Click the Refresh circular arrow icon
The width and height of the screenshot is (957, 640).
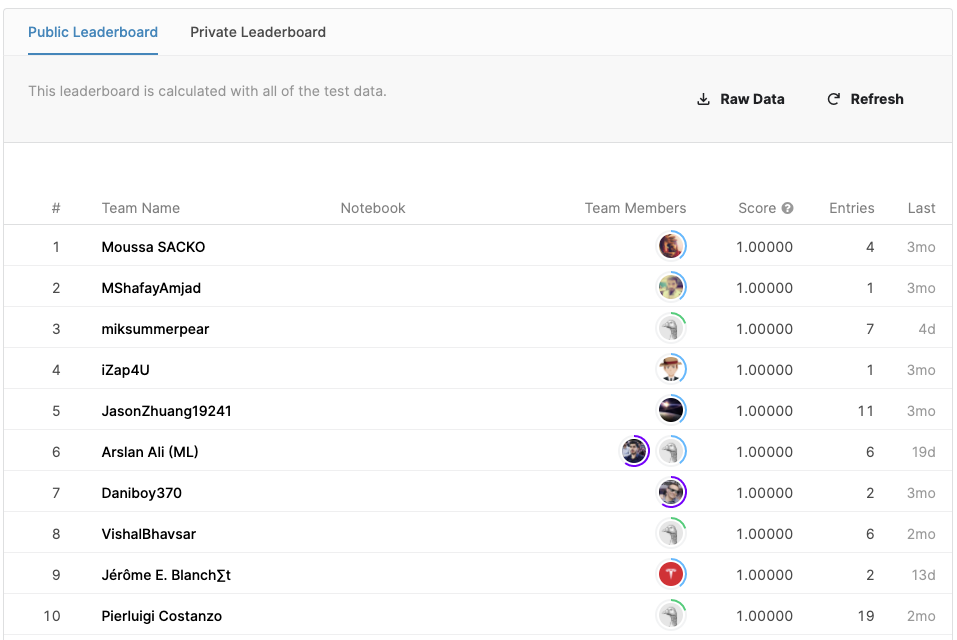coord(834,99)
